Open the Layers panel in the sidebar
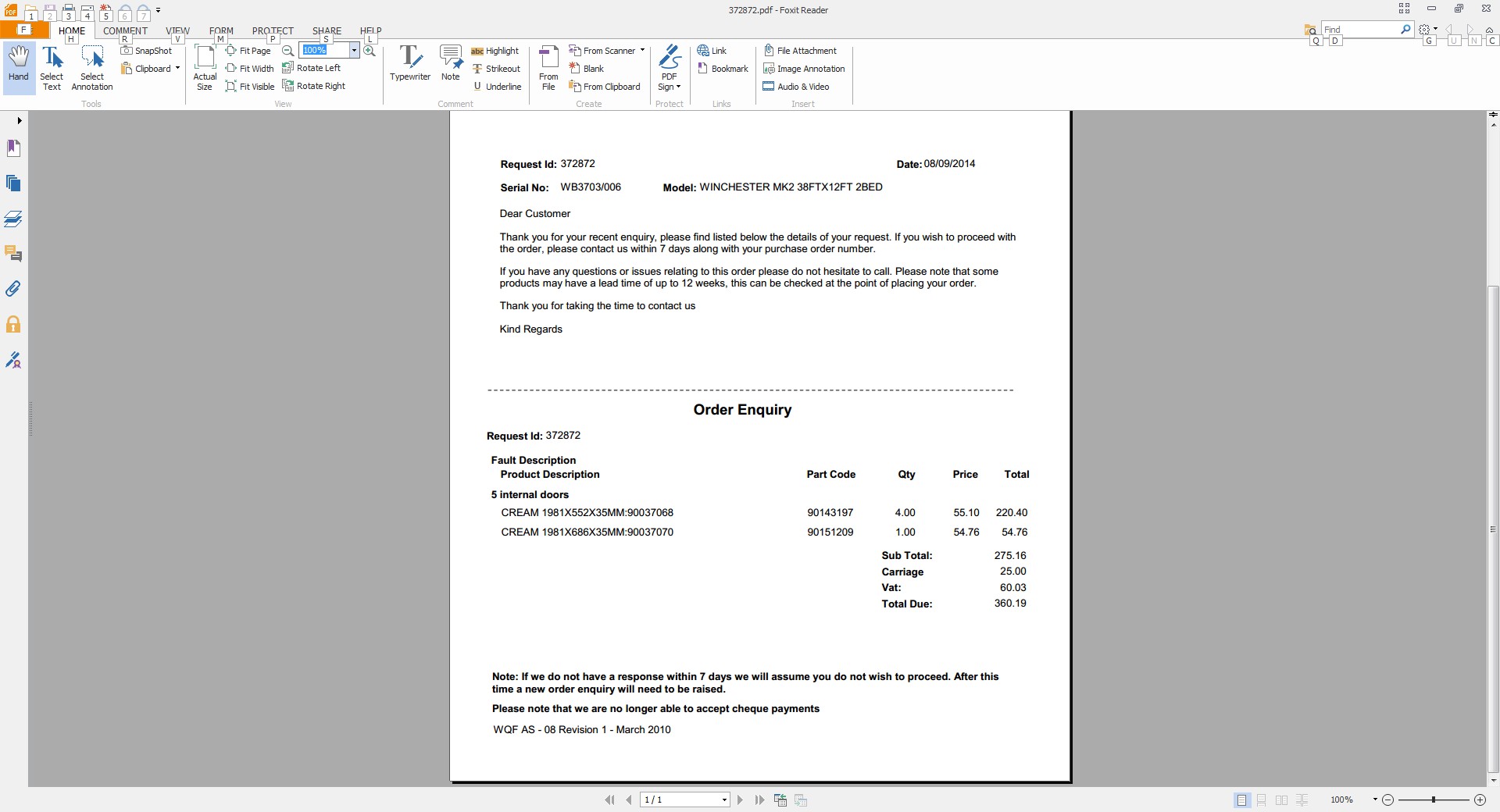1500x812 pixels. (x=13, y=219)
